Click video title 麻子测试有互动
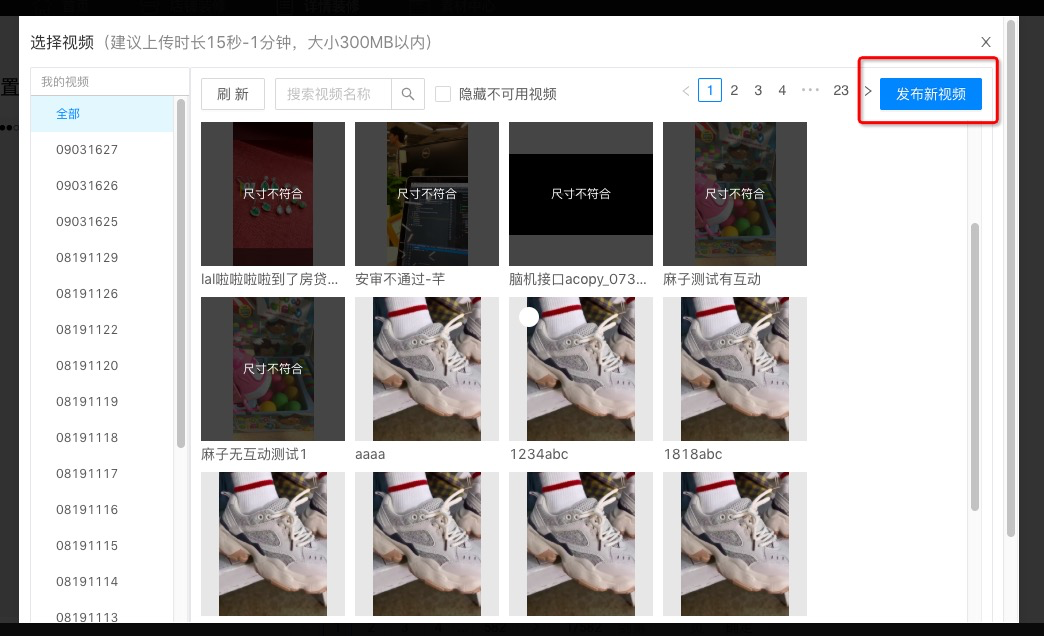 click(712, 279)
